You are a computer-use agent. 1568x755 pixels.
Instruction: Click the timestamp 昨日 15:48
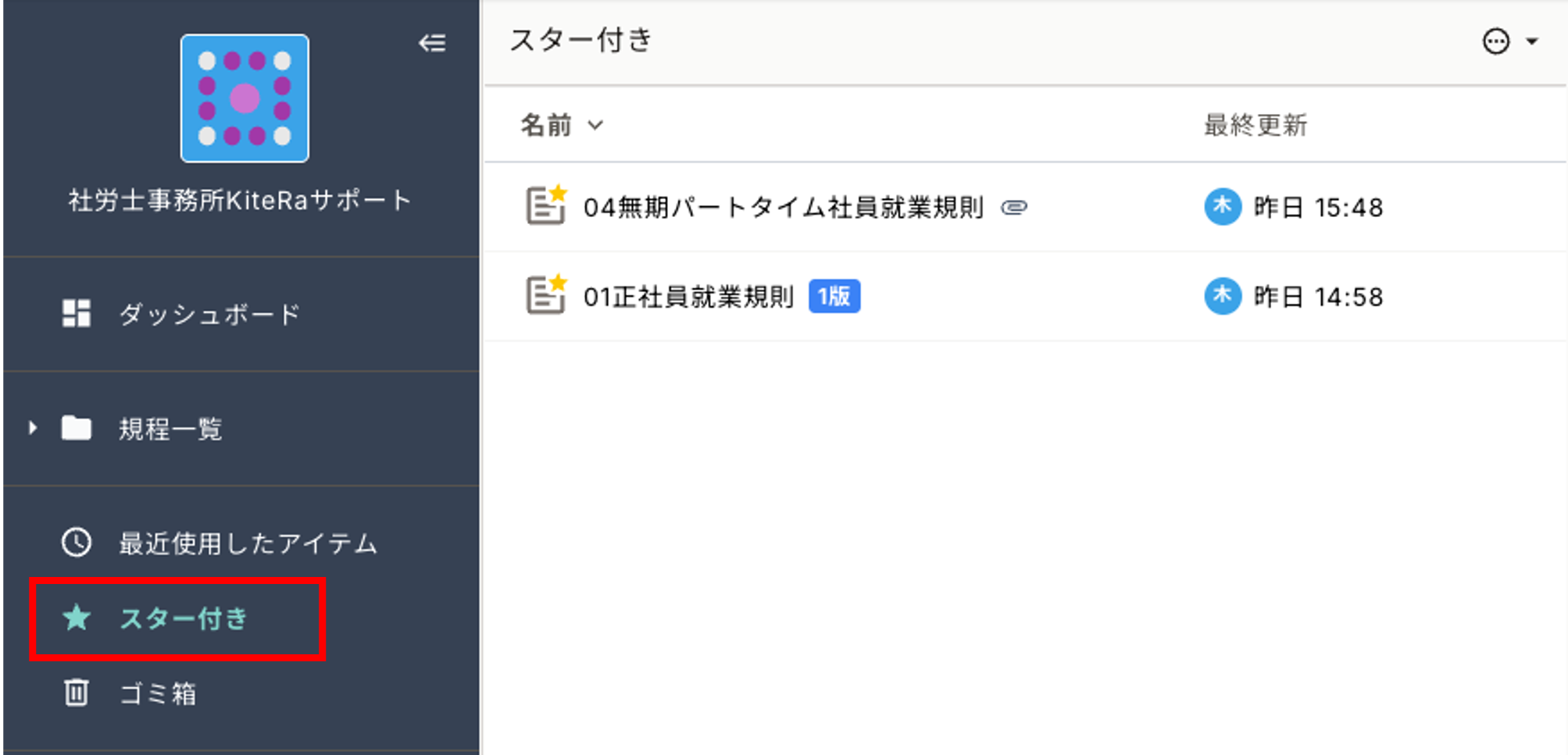click(x=1318, y=208)
